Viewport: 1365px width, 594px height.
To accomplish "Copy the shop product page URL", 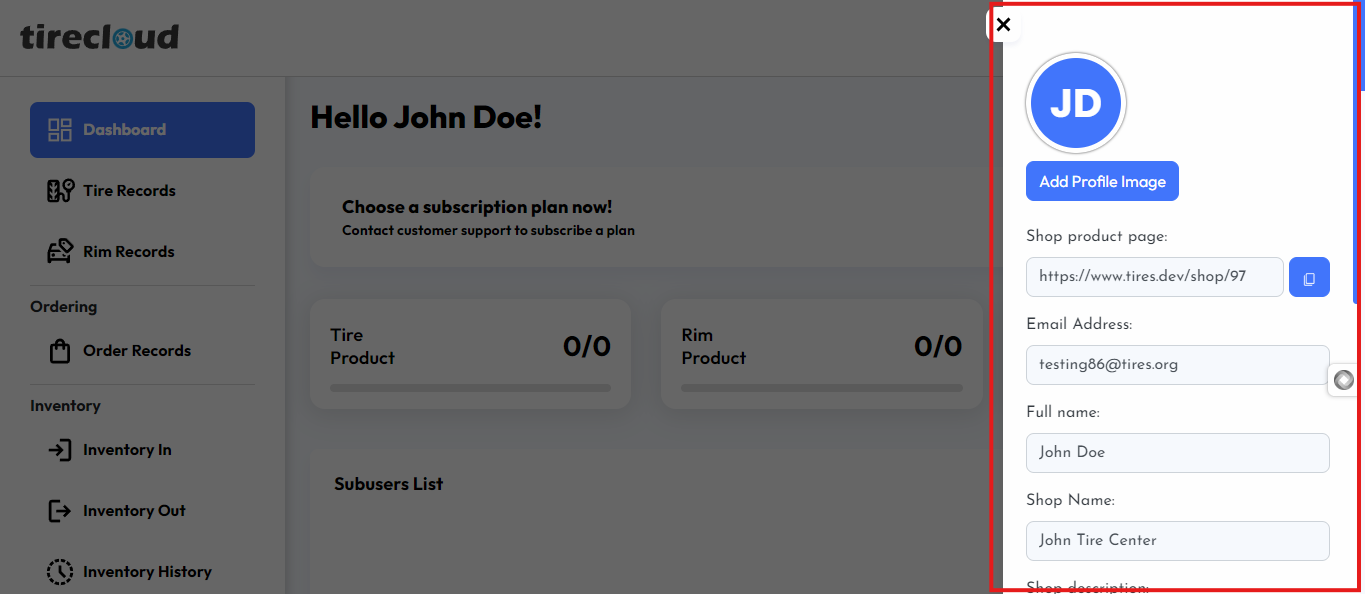I will [x=1309, y=277].
